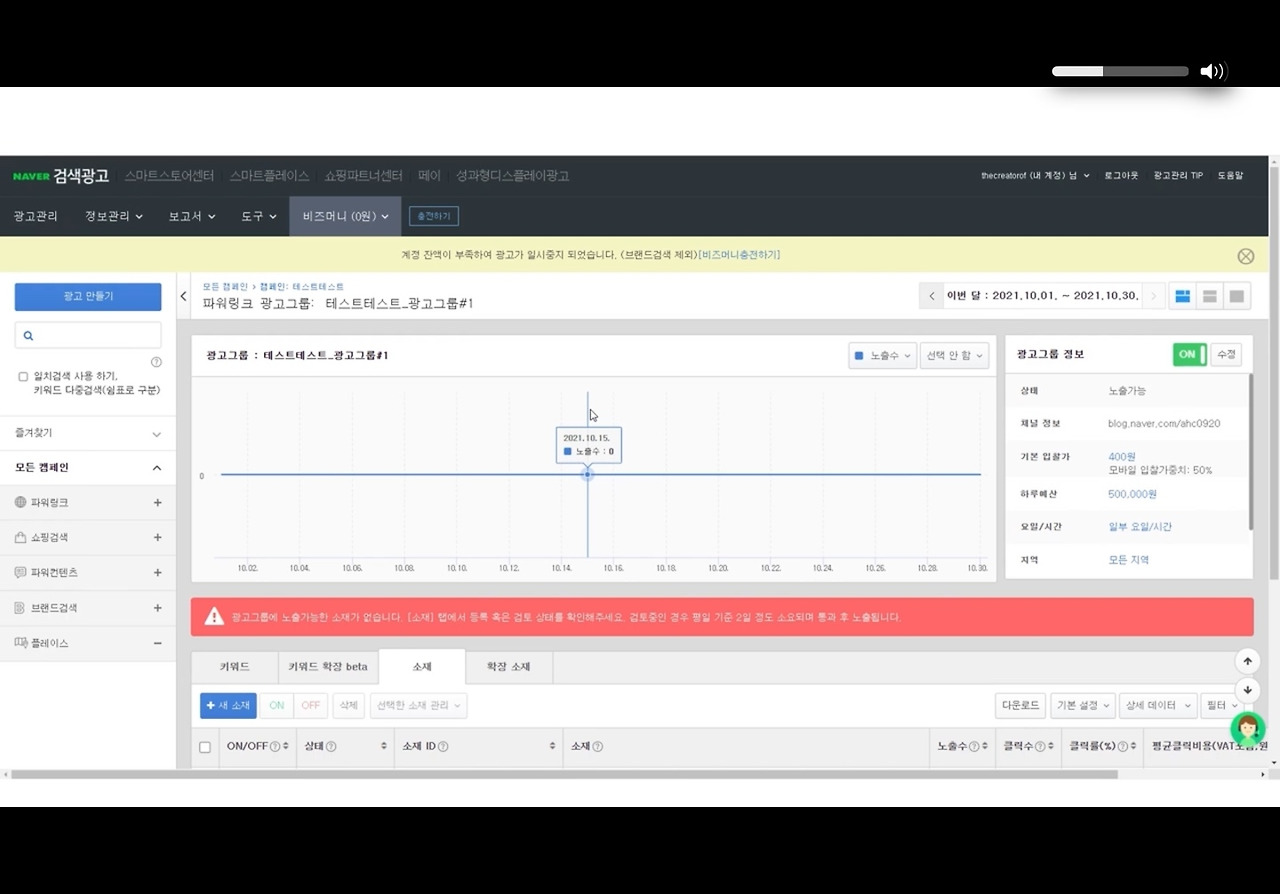The height and width of the screenshot is (894, 1280).
Task: Go to next date period
Action: (x=1154, y=296)
